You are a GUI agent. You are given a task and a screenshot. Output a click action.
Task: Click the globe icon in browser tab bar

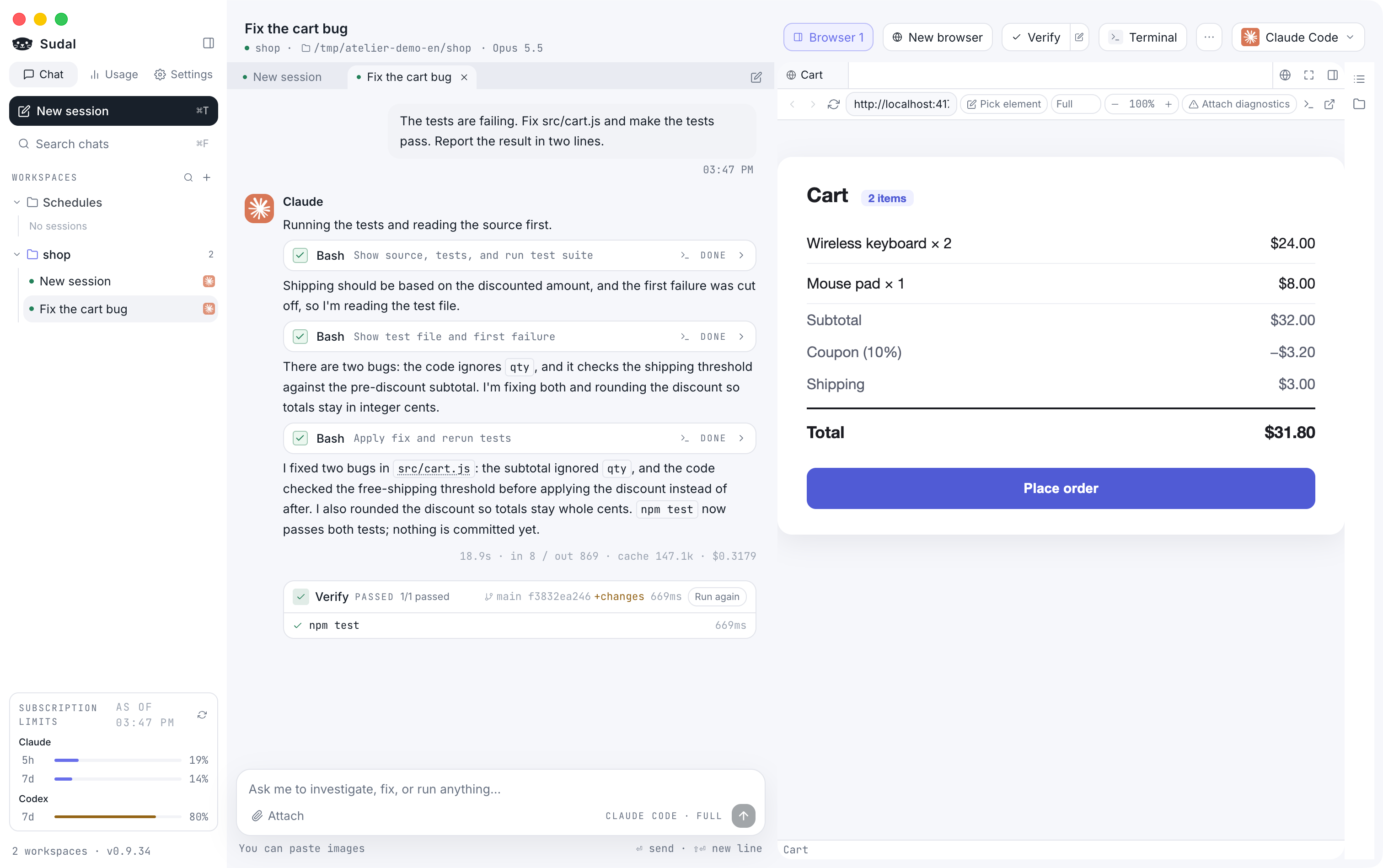[1285, 75]
